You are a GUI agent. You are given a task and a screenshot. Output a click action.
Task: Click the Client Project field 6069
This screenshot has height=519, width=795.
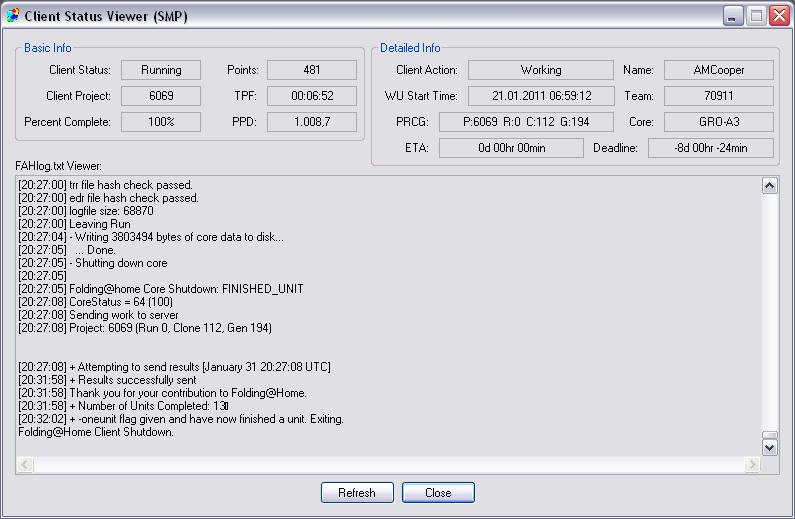tap(161, 96)
